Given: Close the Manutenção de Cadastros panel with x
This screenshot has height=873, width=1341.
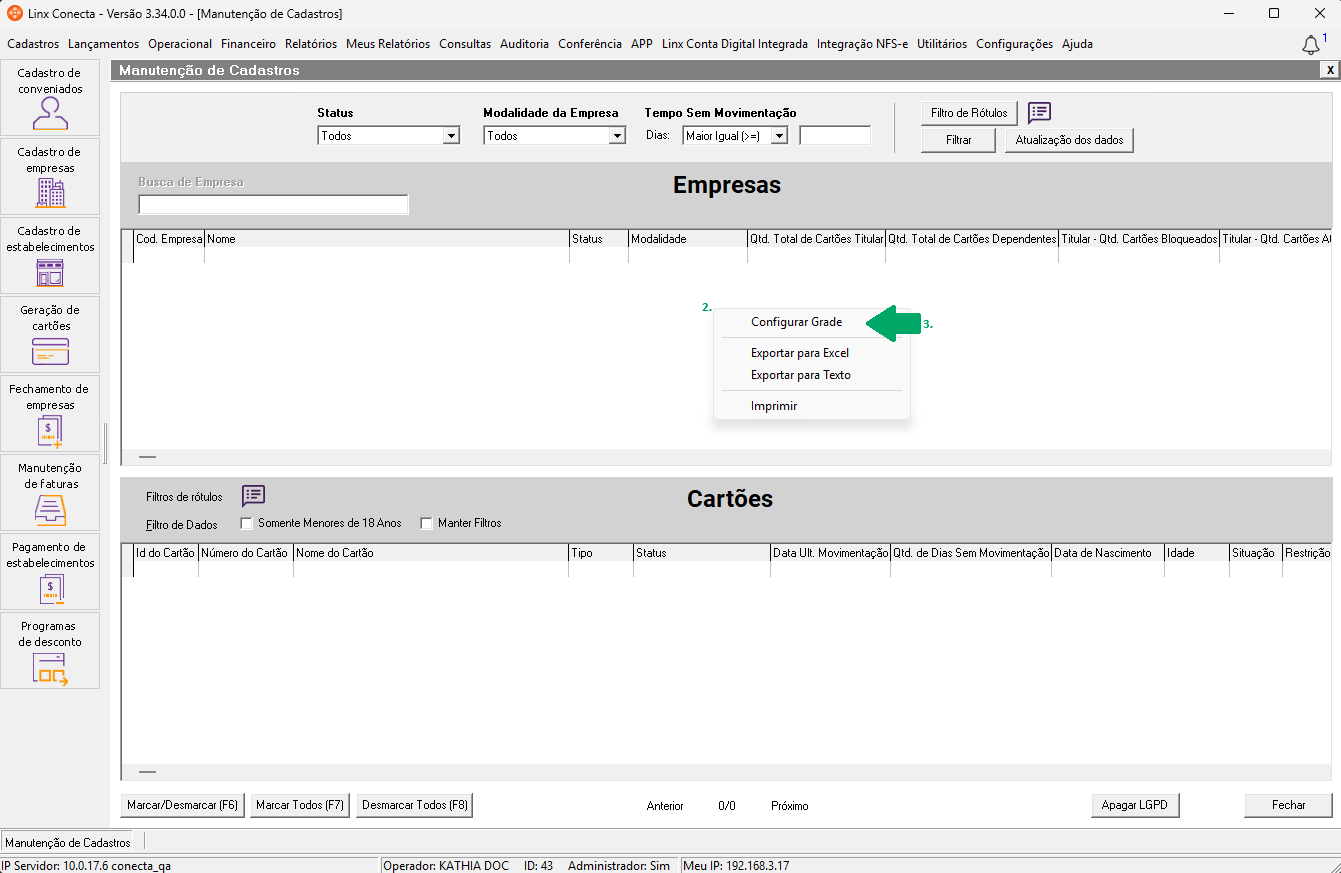Looking at the screenshot, I should [1329, 70].
